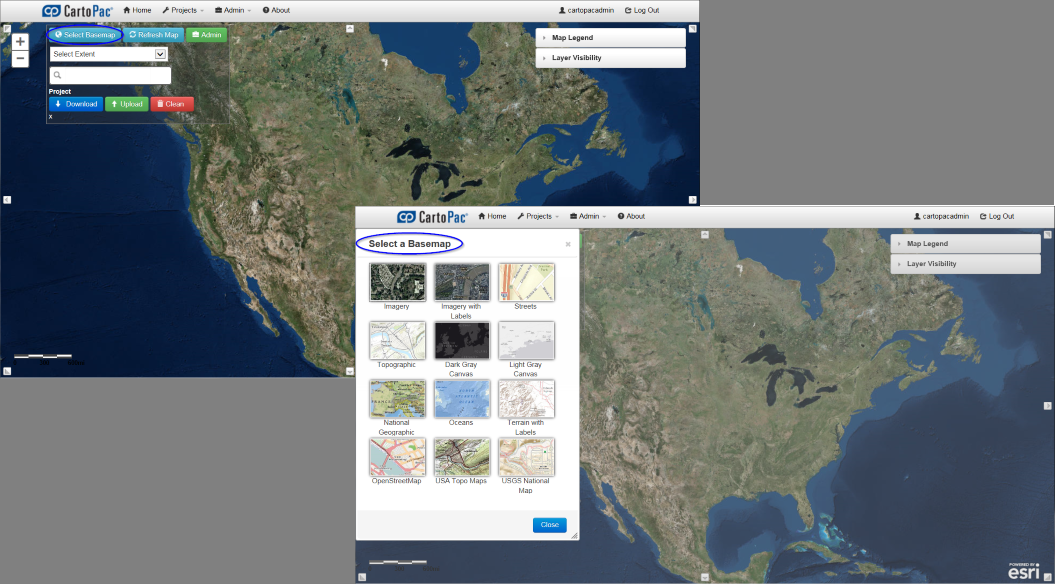Click the Refresh Map icon button
The height and width of the screenshot is (584, 1055).
133,33
